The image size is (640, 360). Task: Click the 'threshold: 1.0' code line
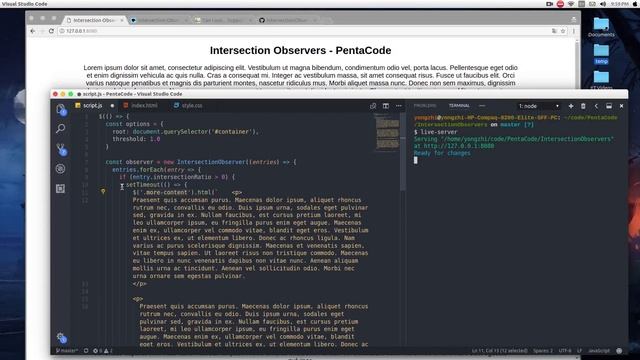pyautogui.click(x=136, y=139)
